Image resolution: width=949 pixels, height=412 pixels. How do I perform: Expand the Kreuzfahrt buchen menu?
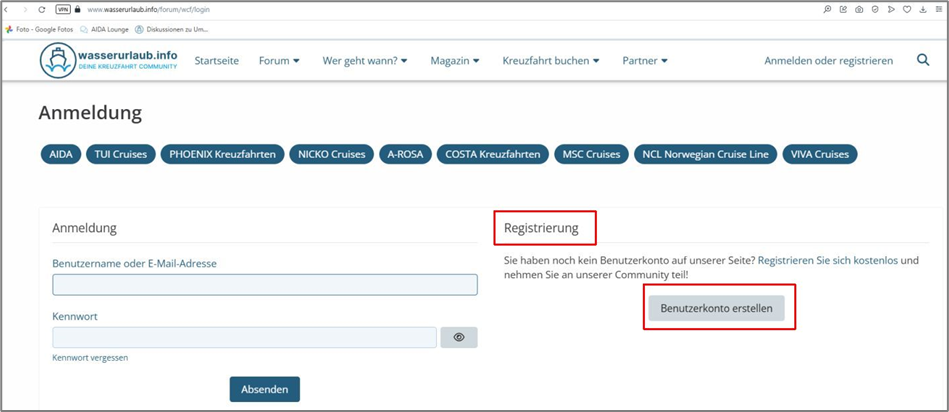pyautogui.click(x=551, y=61)
